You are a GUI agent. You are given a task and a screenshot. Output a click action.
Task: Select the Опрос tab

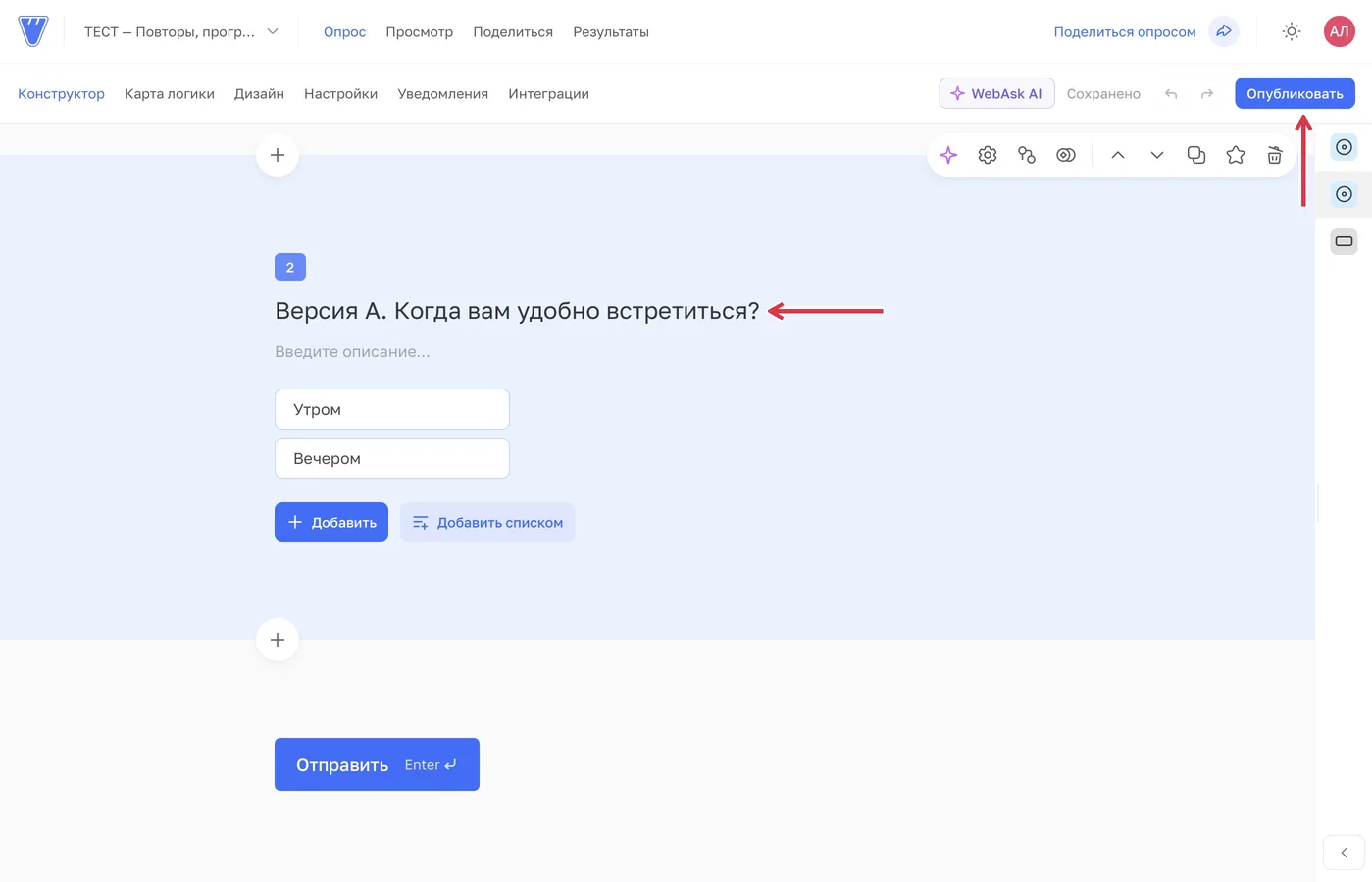click(344, 31)
